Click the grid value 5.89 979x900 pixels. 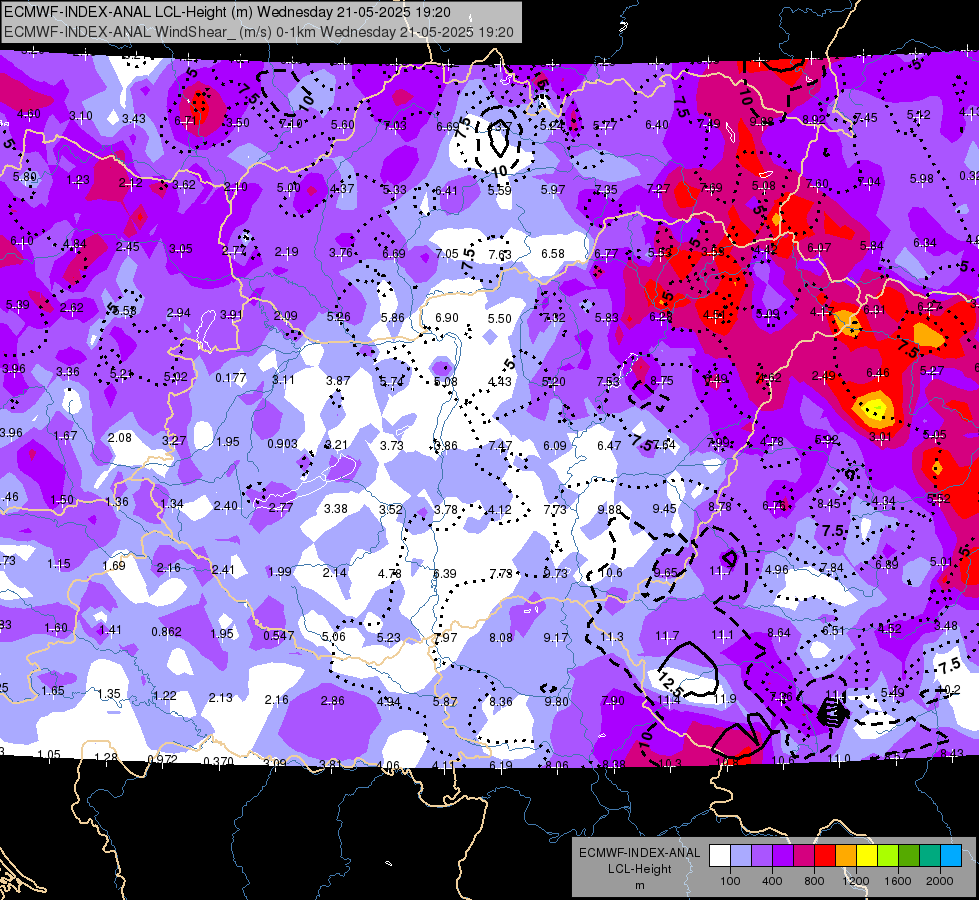point(24,177)
